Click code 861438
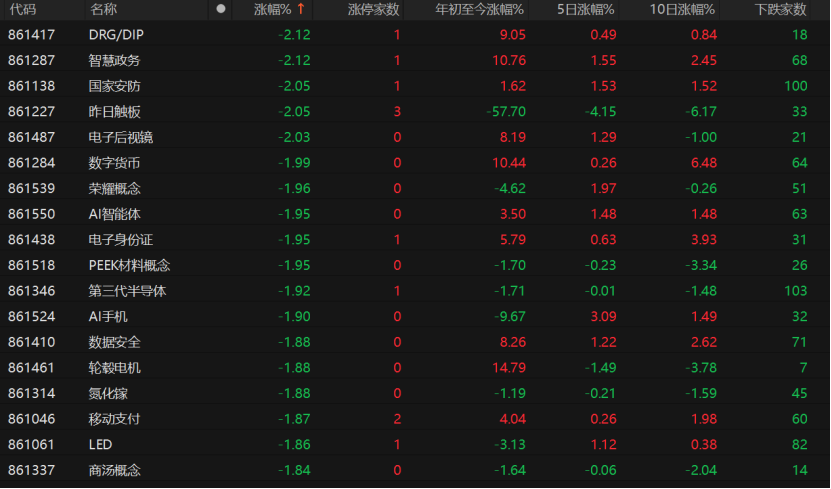The image size is (831, 489). click(x=31, y=239)
